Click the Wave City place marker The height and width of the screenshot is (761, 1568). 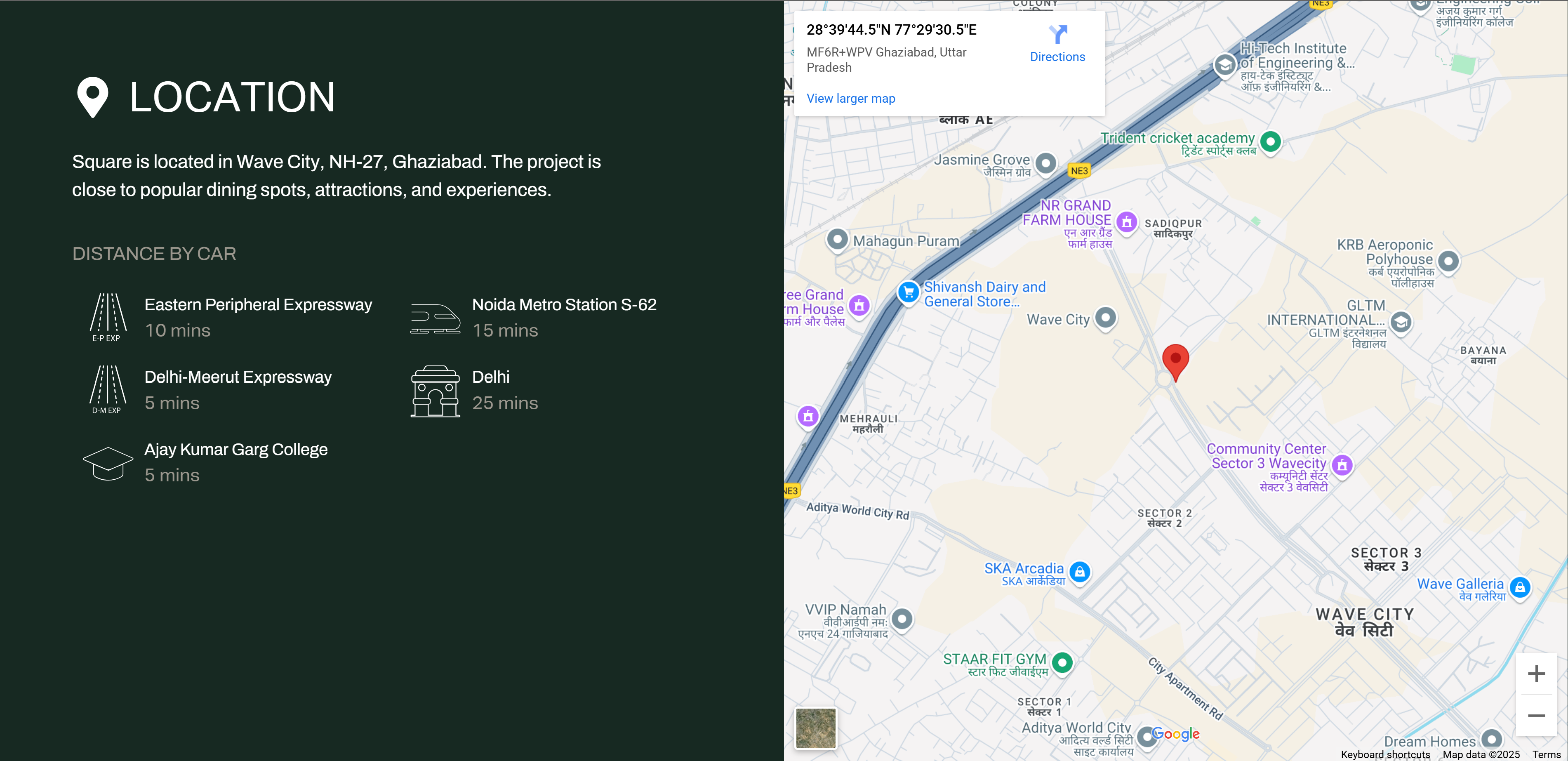click(1105, 317)
